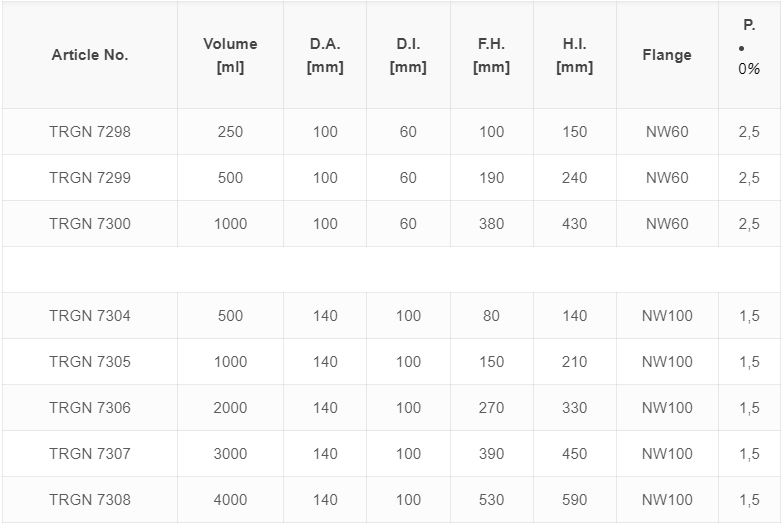Select article TRGN 7298
784x523 pixels.
(x=90, y=132)
